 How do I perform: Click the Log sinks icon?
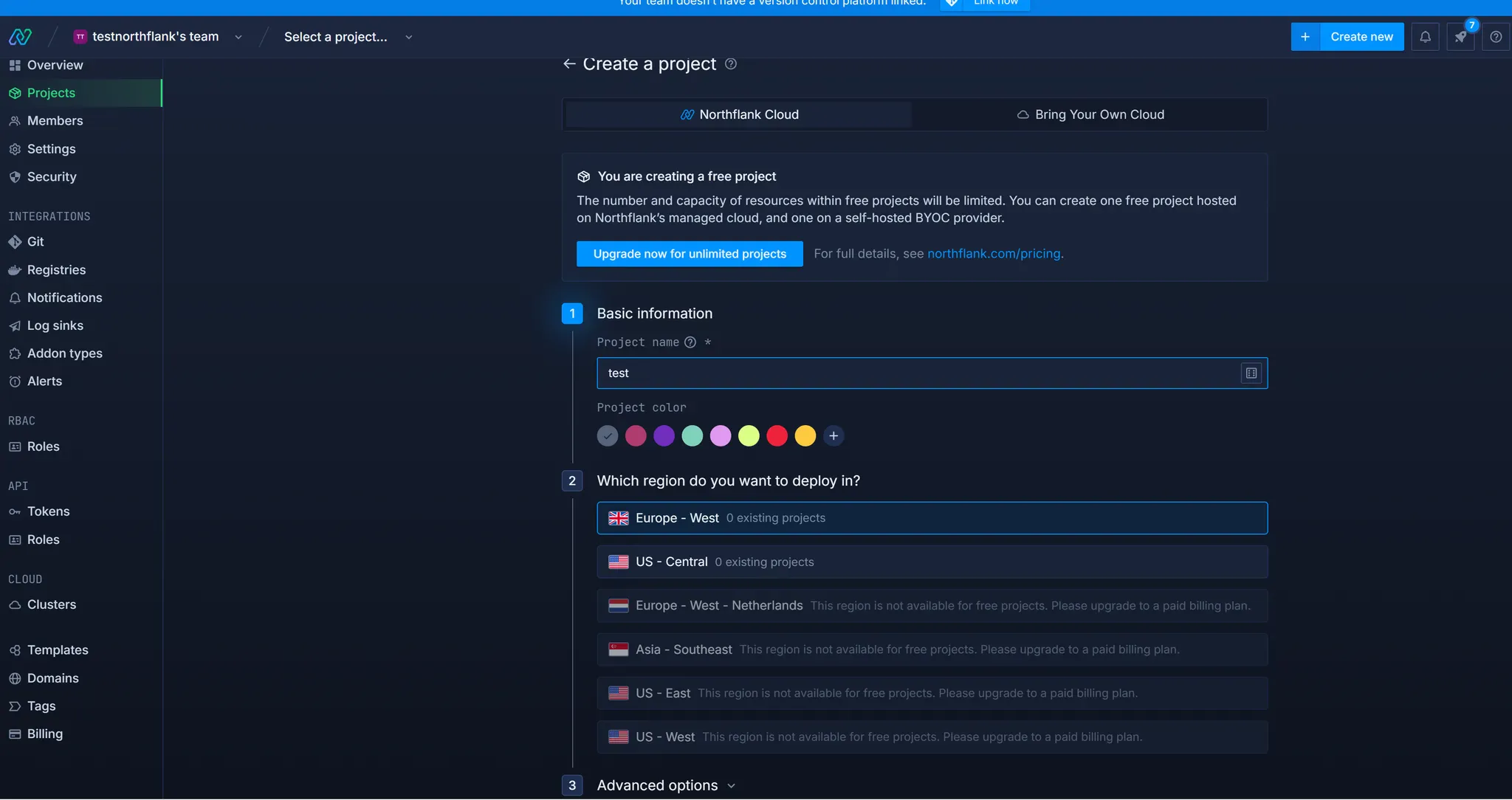click(x=15, y=326)
